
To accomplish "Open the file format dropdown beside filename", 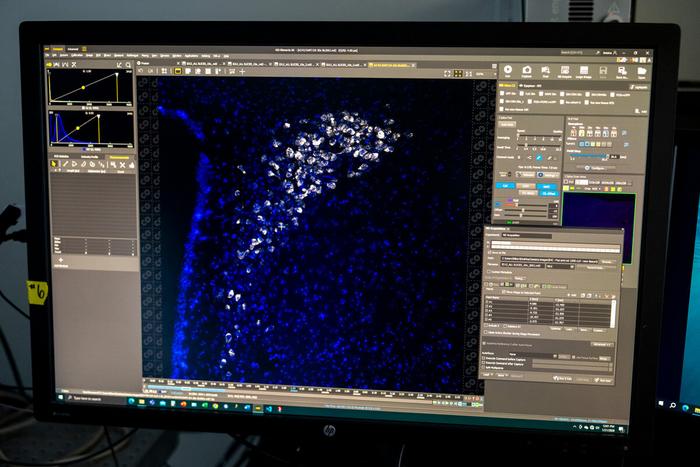I will pyautogui.click(x=560, y=266).
